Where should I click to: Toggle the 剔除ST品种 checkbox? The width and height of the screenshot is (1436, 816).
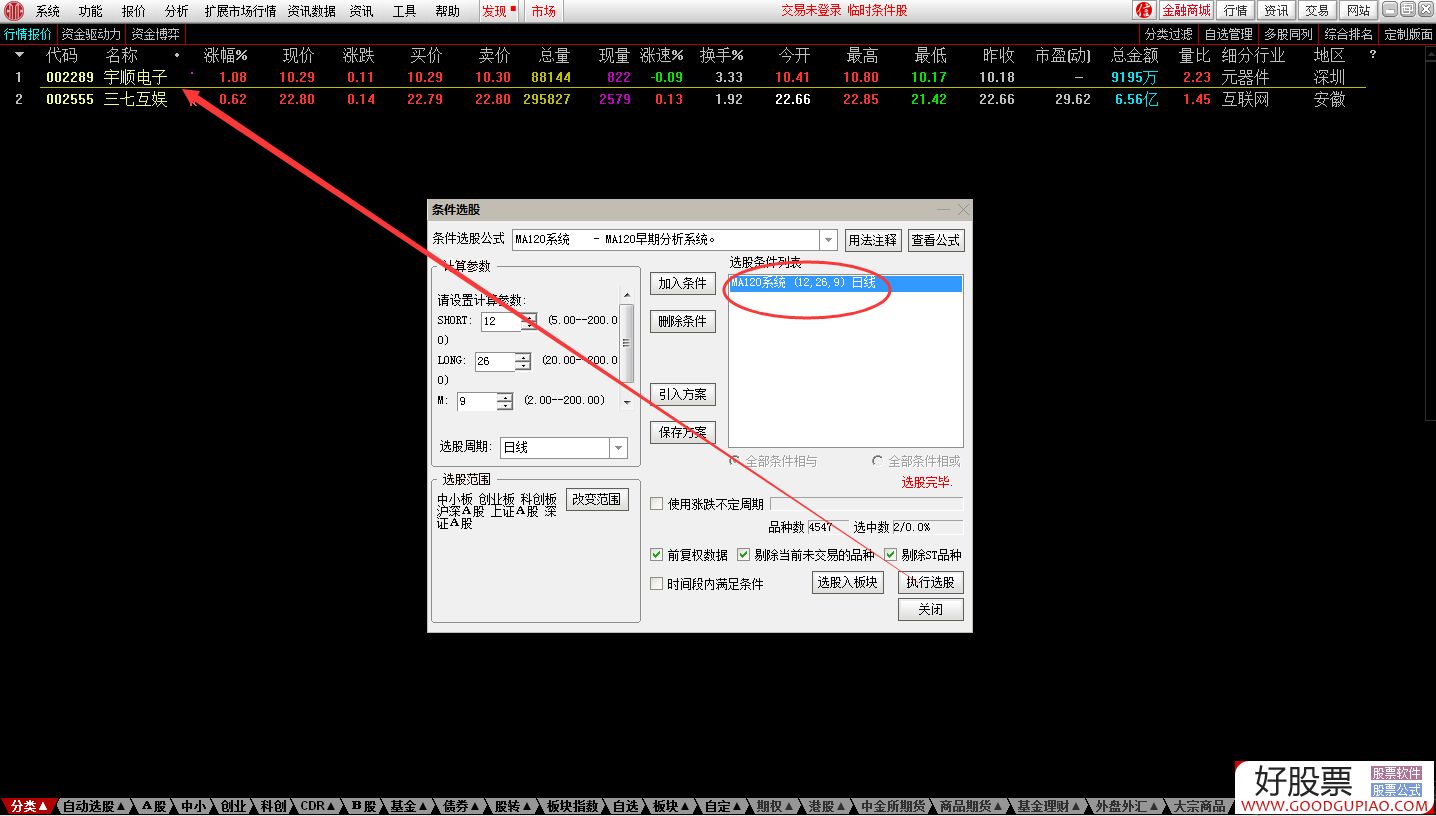point(890,555)
